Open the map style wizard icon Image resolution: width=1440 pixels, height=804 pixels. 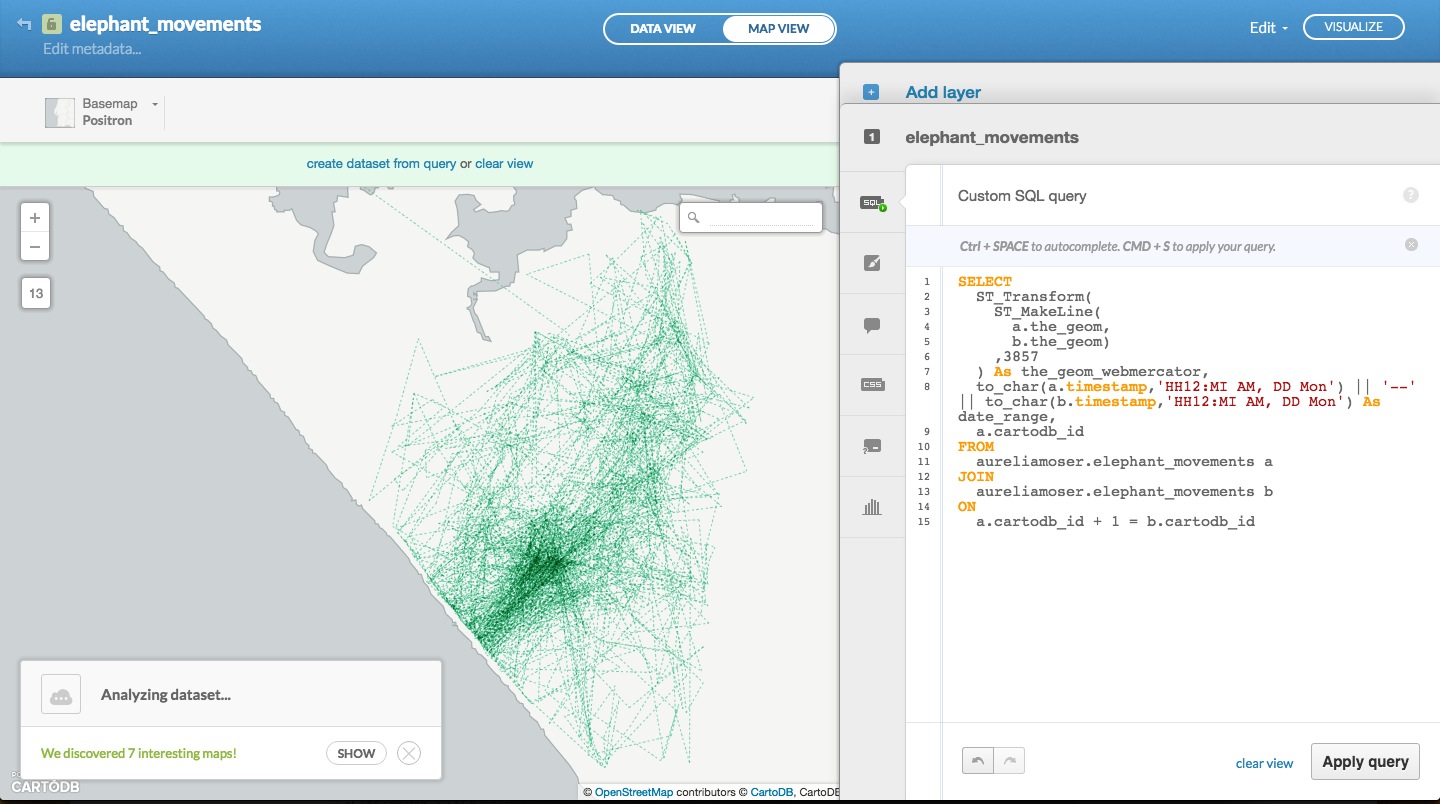point(872,263)
